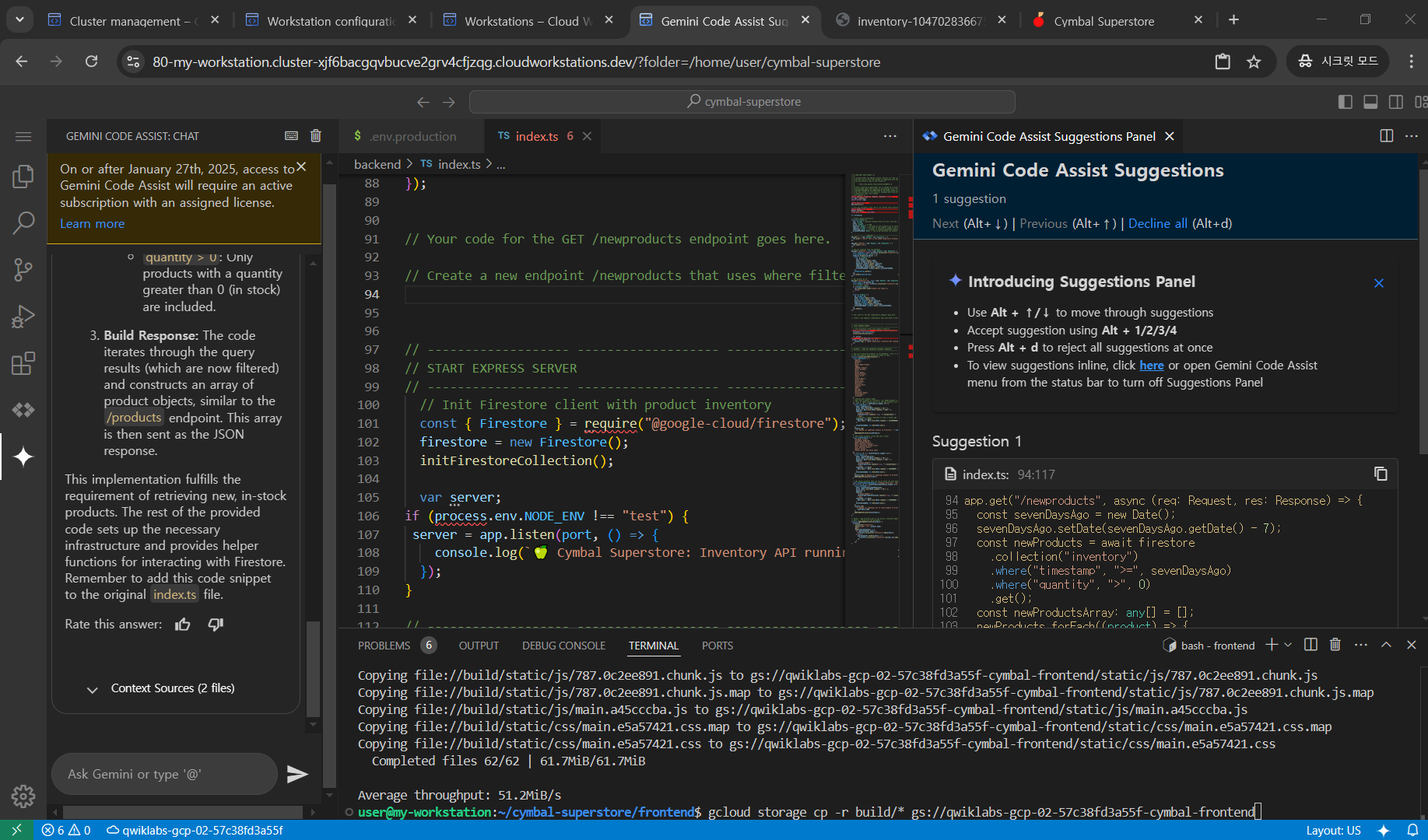This screenshot has height=840, width=1428.
Task: Click the cymbal-superstore command center search
Action: [742, 102]
